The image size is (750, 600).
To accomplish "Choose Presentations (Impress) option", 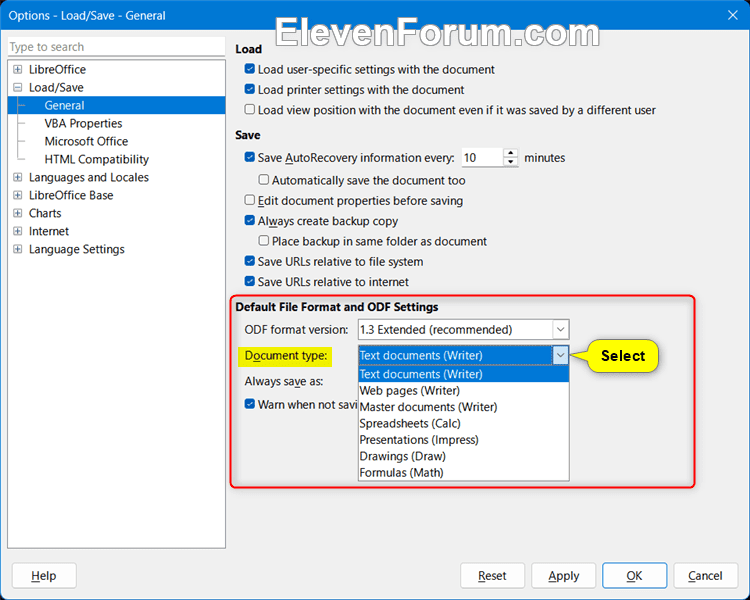I will pos(463,440).
